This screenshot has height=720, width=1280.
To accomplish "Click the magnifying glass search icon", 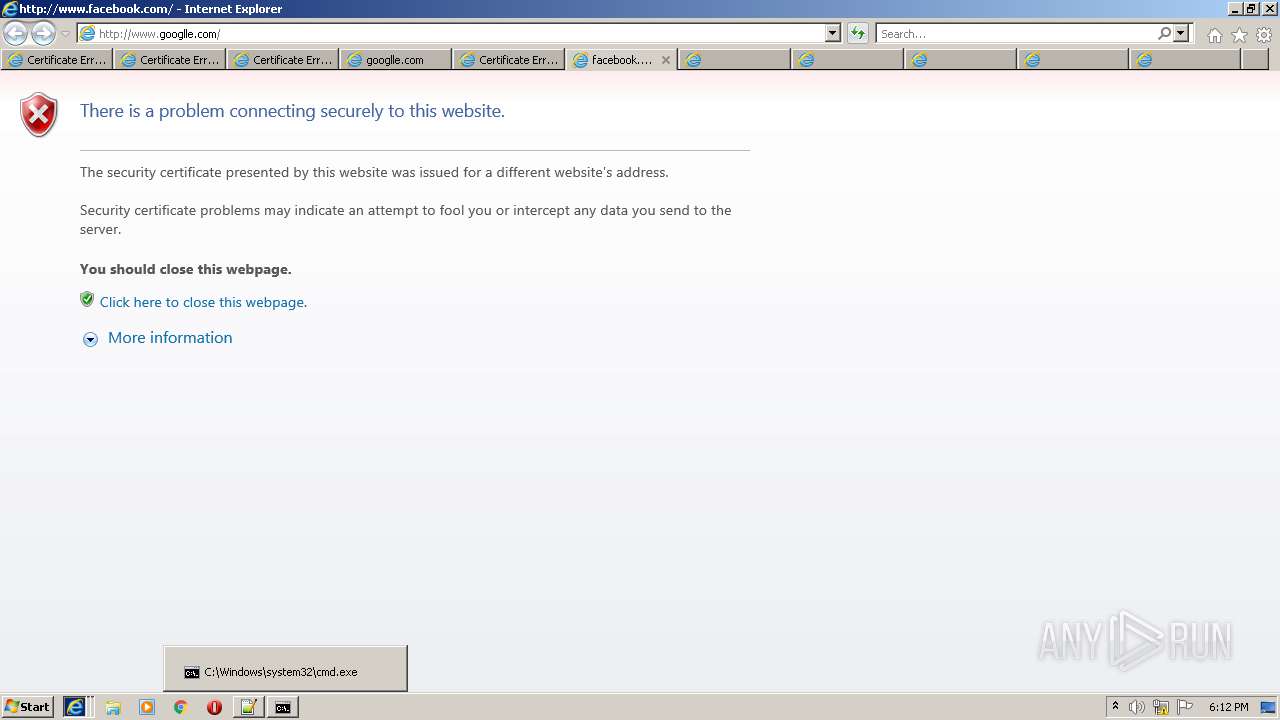I will (x=1164, y=33).
